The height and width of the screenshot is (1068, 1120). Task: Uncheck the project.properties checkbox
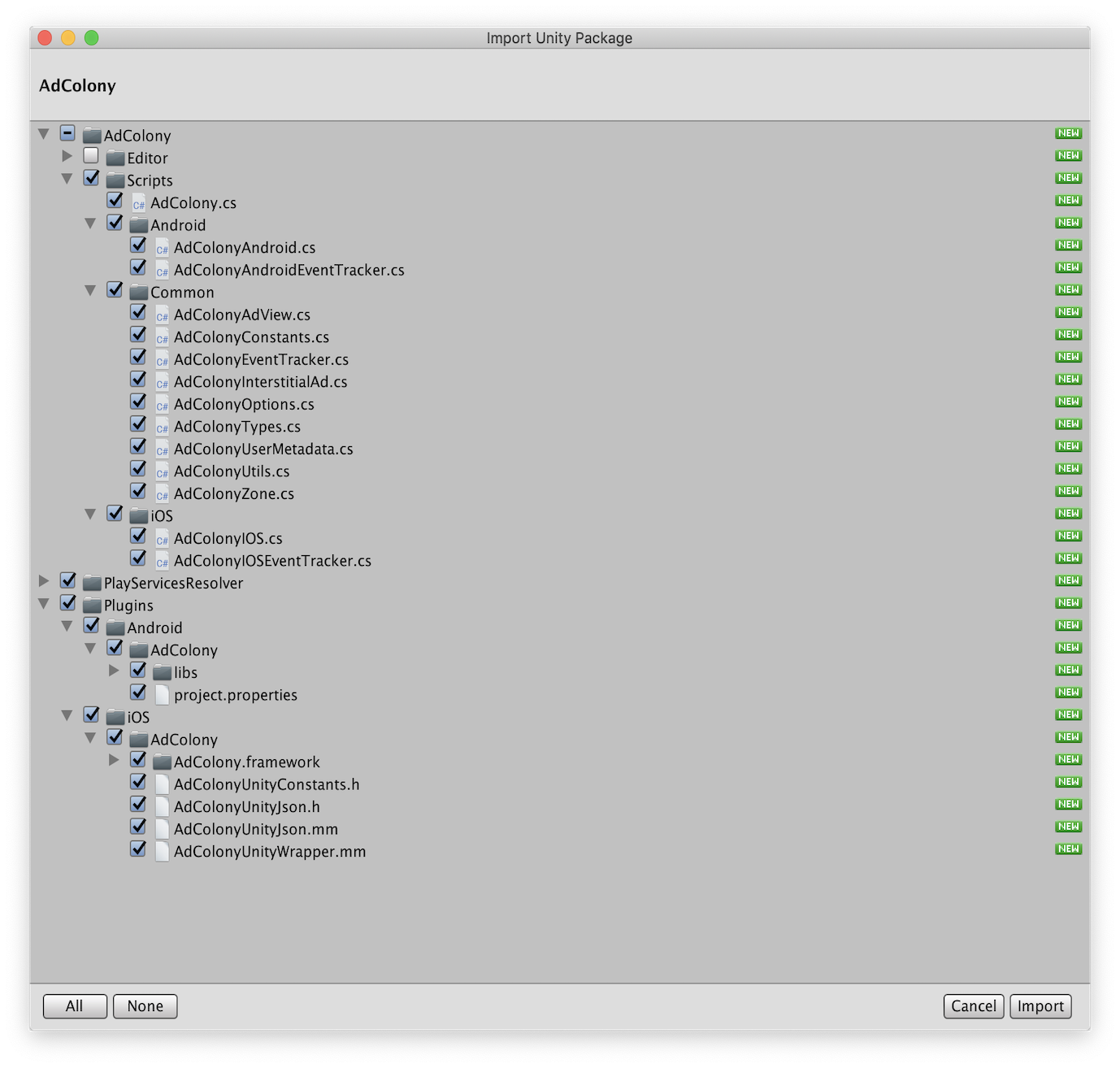click(138, 692)
